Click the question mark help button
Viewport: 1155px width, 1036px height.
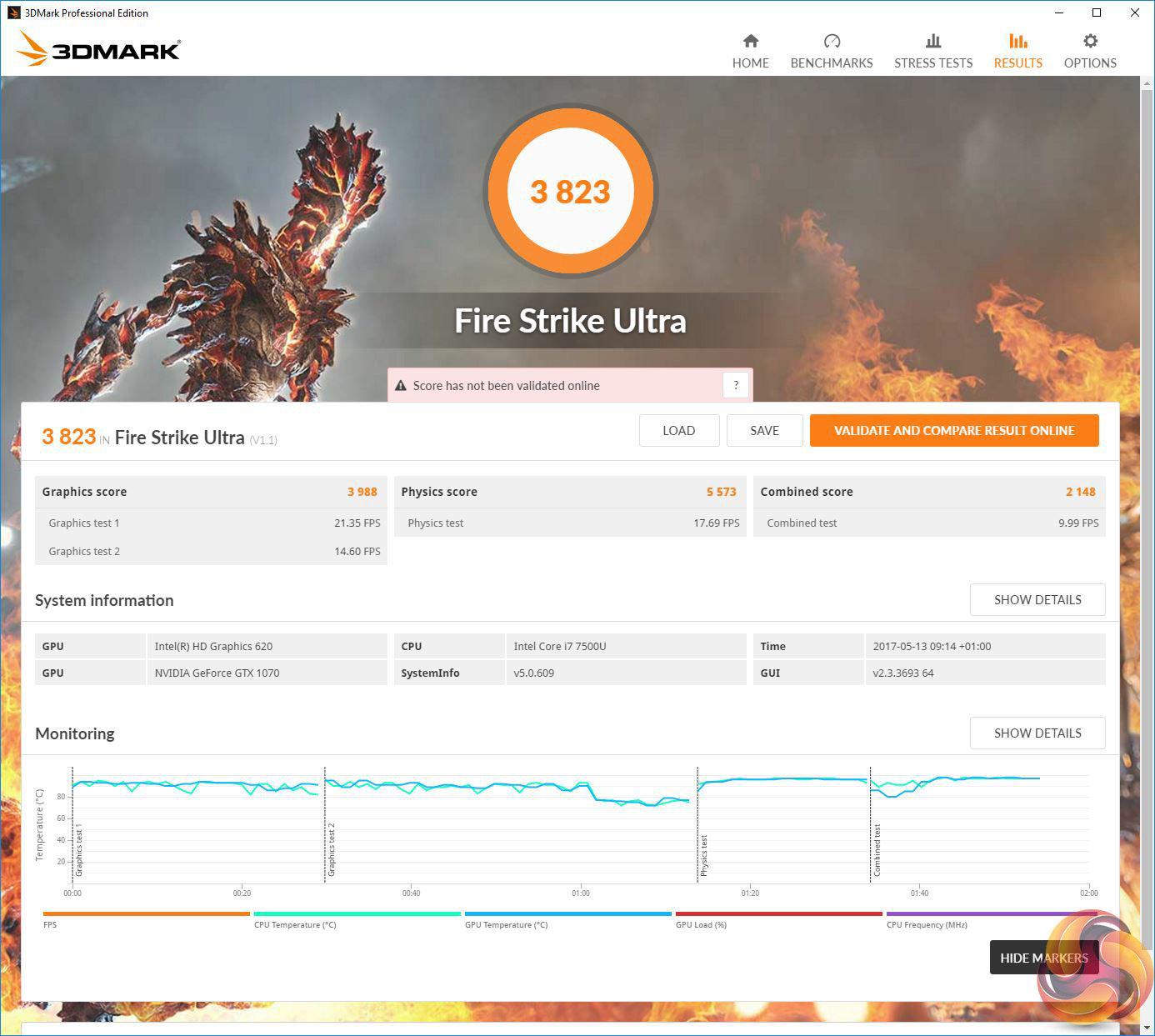pyautogui.click(x=736, y=385)
